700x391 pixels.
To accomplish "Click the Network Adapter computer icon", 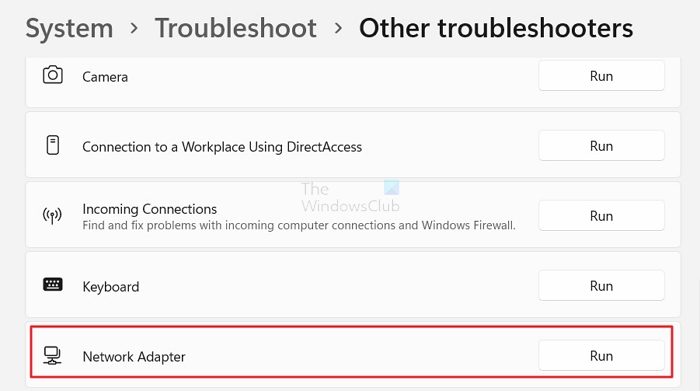I will click(x=52, y=356).
